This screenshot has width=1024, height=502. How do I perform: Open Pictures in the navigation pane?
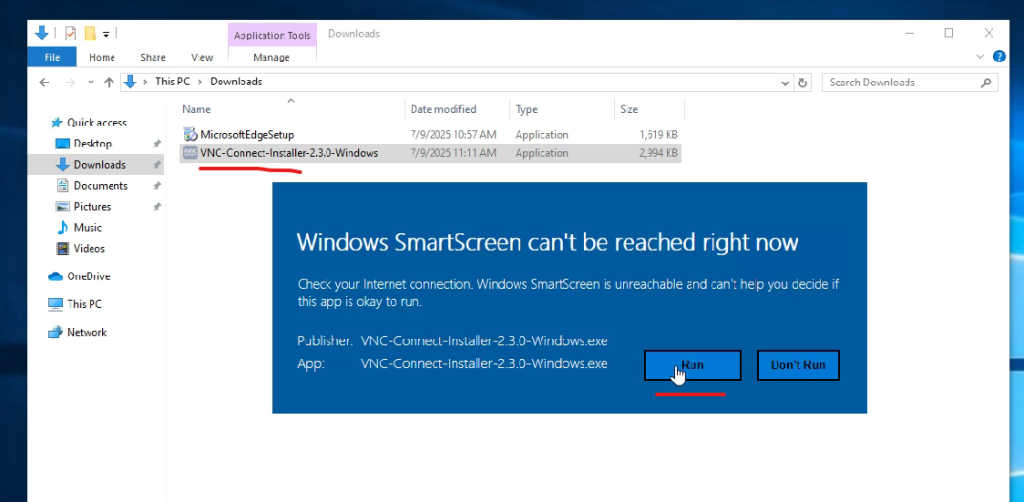pos(92,206)
